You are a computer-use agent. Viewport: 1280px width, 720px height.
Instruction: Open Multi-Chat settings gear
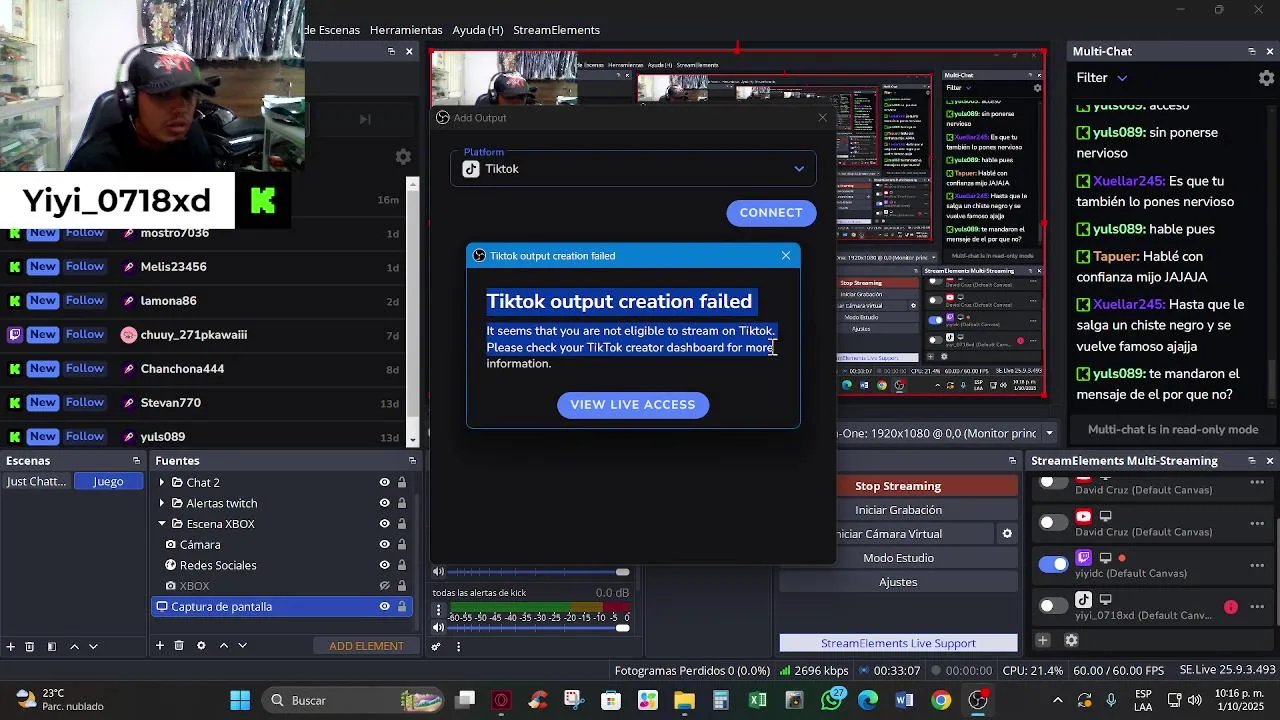pos(1266,78)
